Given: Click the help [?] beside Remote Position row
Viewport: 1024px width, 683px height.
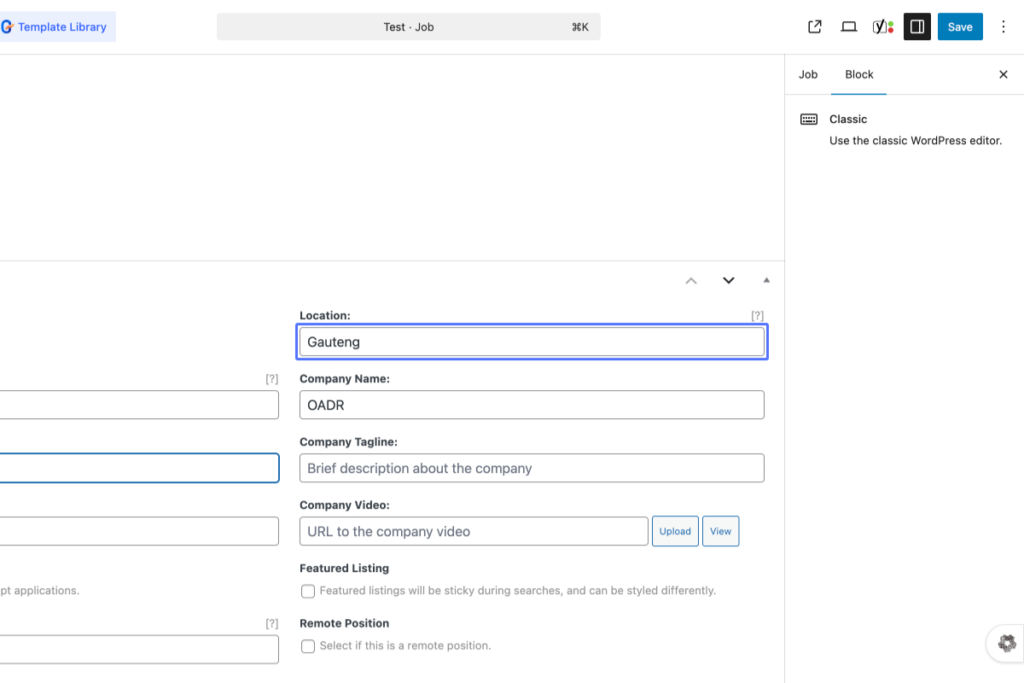Looking at the screenshot, I should click(x=272, y=624).
